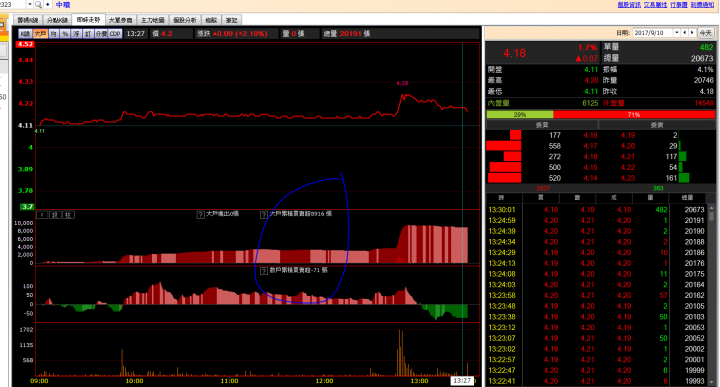
Task: Click the magnifier search icon beside stock code
Action: pyautogui.click(x=38, y=5)
